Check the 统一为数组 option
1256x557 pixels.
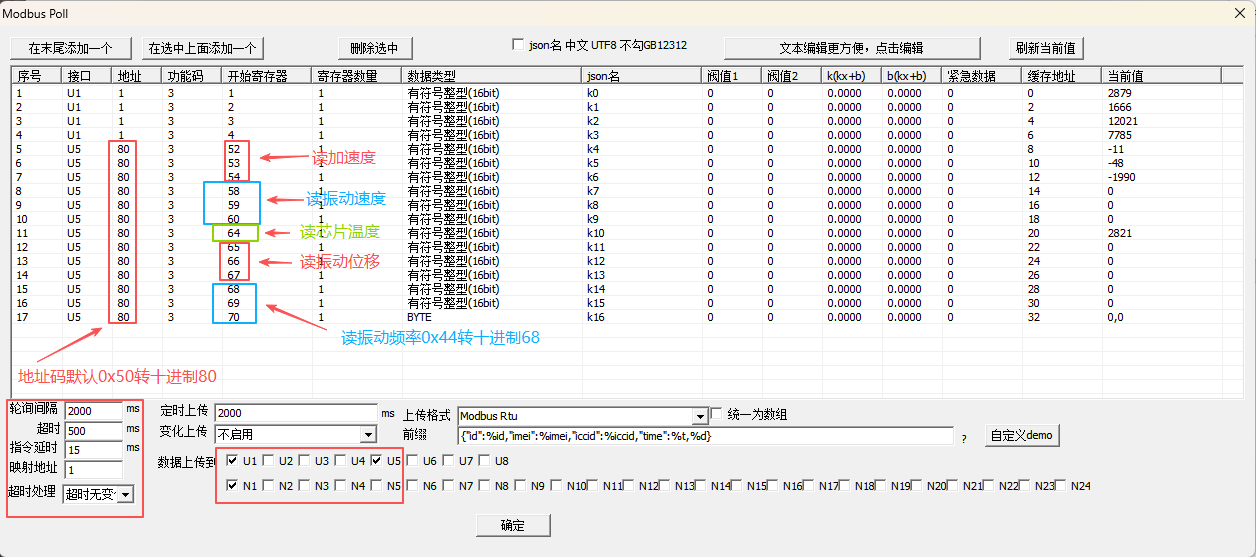[x=716, y=414]
